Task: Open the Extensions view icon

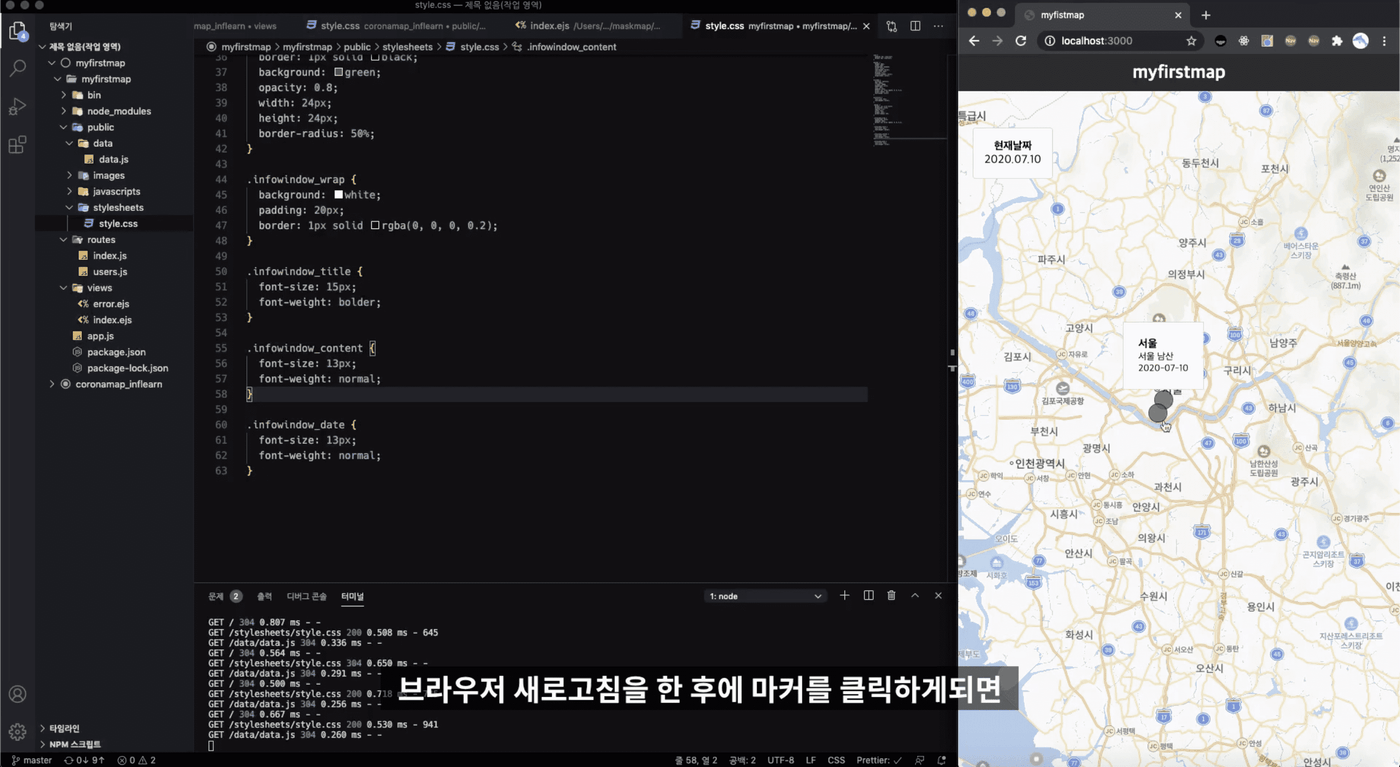Action: (17, 145)
